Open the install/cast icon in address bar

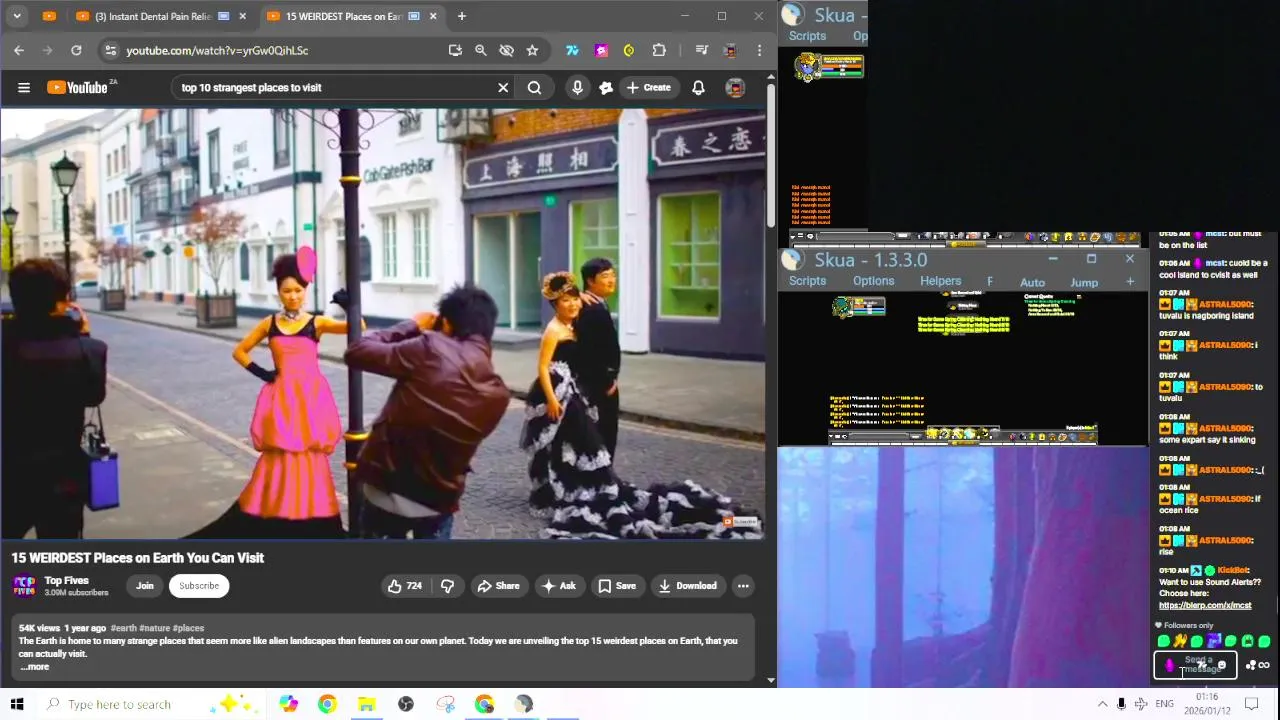tap(455, 50)
